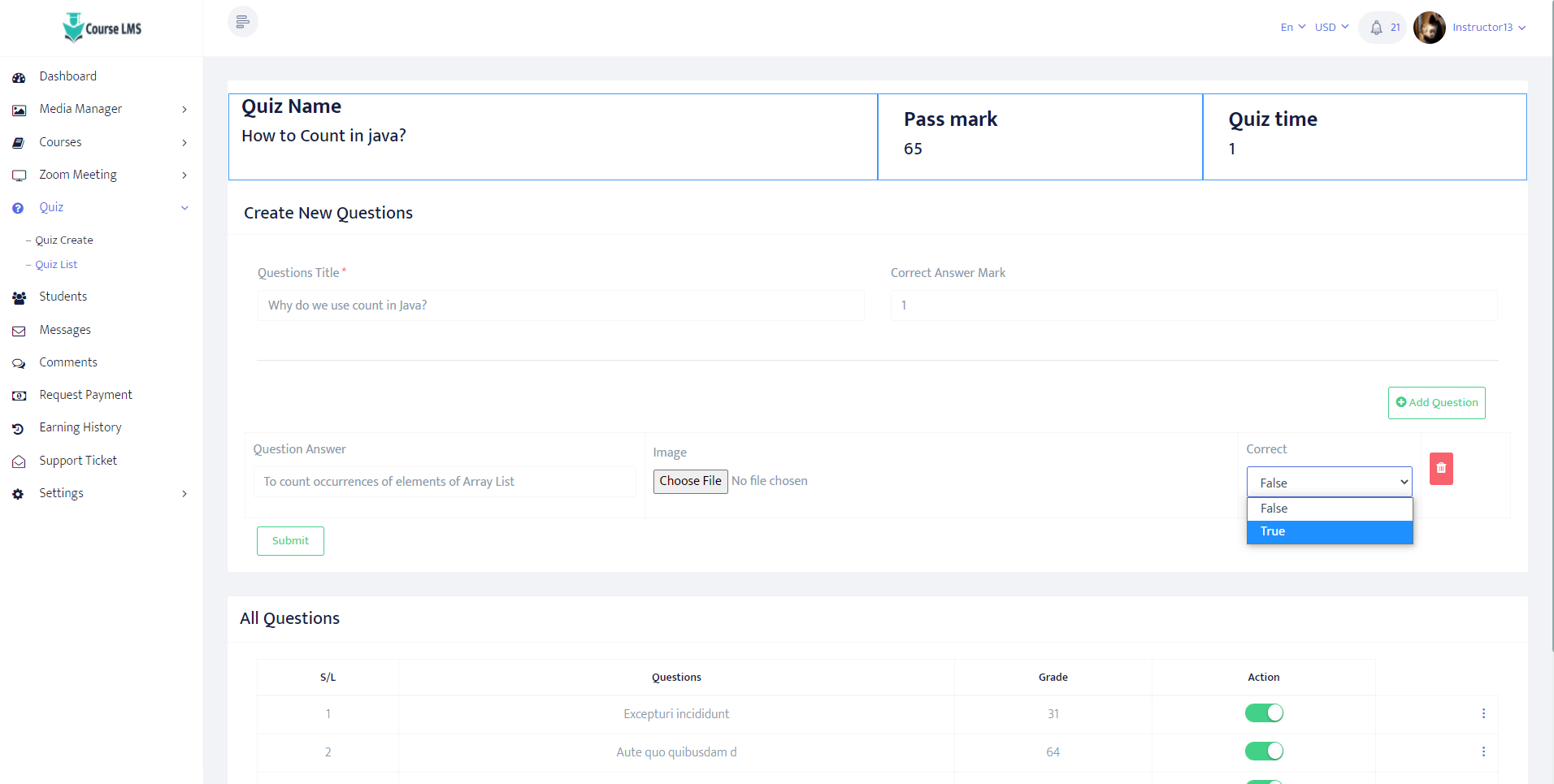
Task: Open the notifications bell
Action: (x=1376, y=28)
